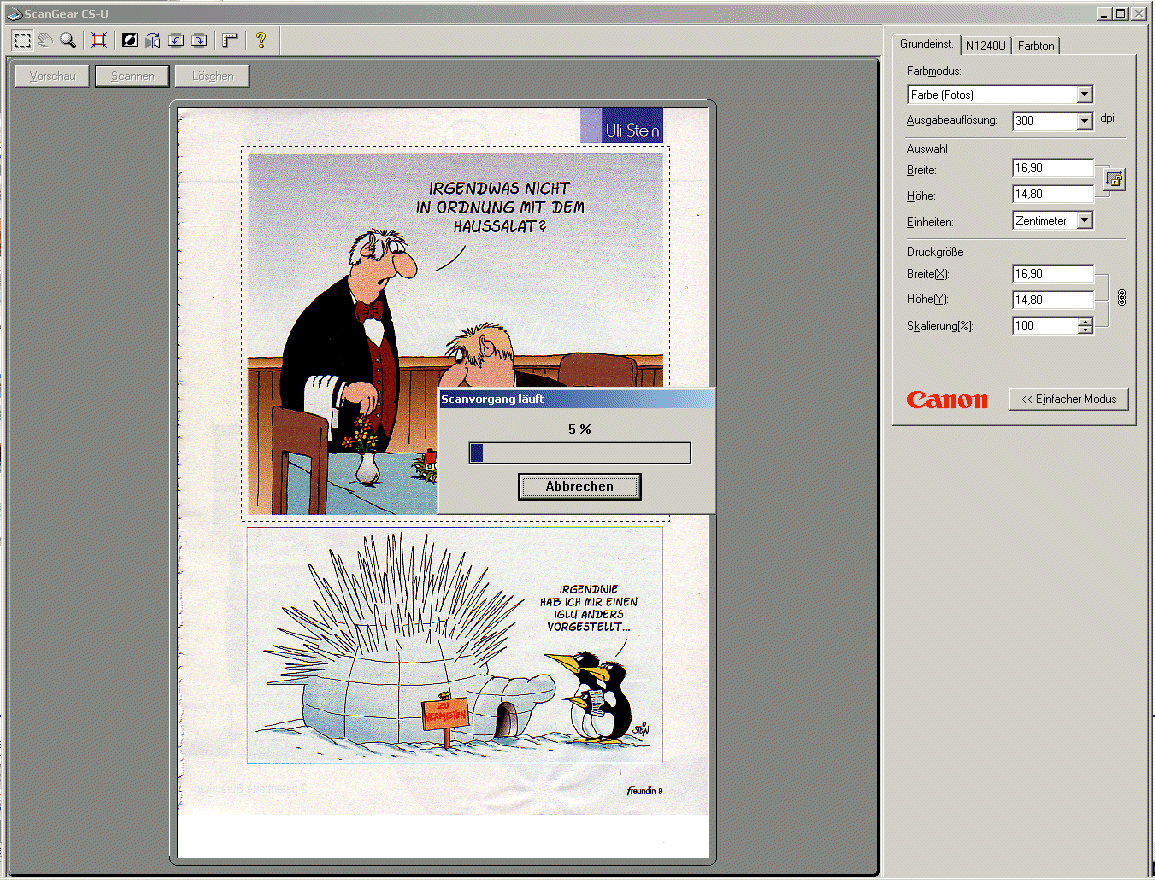Click the Skalierung percentage field
1155x880 pixels.
[x=1045, y=325]
